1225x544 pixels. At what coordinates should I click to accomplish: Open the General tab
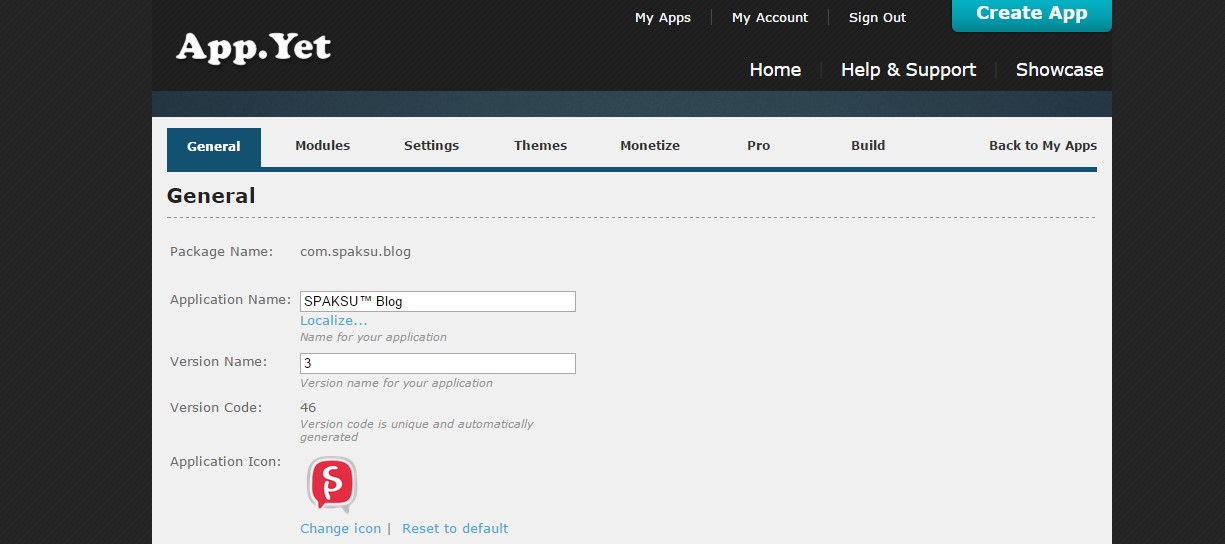[214, 146]
